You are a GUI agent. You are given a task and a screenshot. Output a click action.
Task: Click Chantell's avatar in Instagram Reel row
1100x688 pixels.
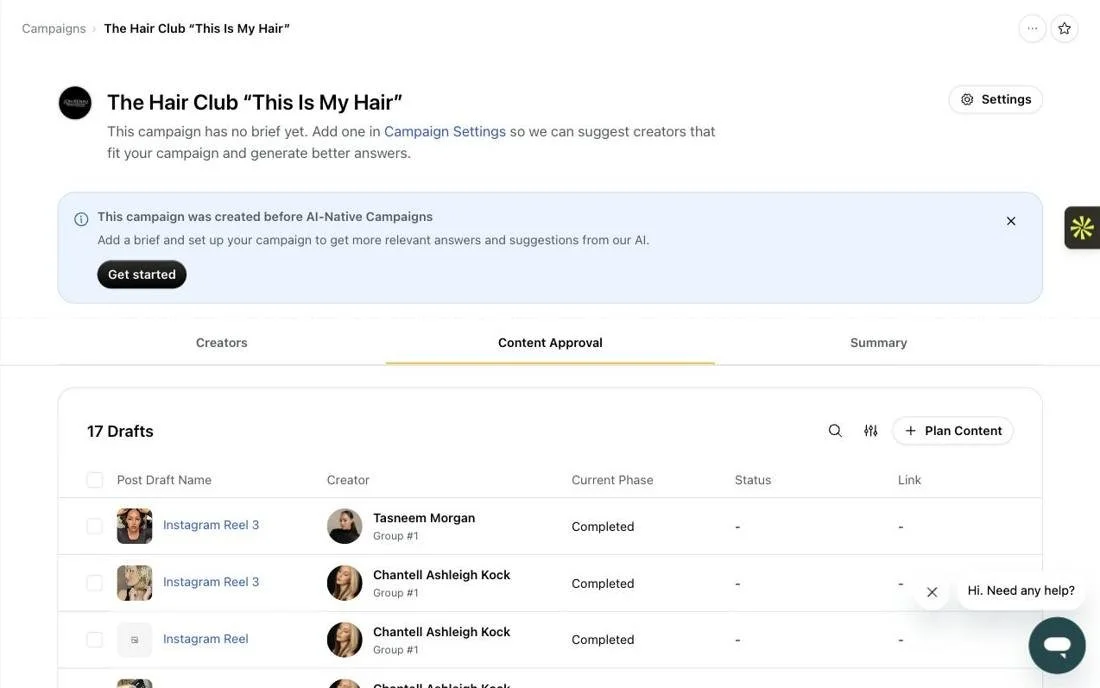(x=344, y=640)
